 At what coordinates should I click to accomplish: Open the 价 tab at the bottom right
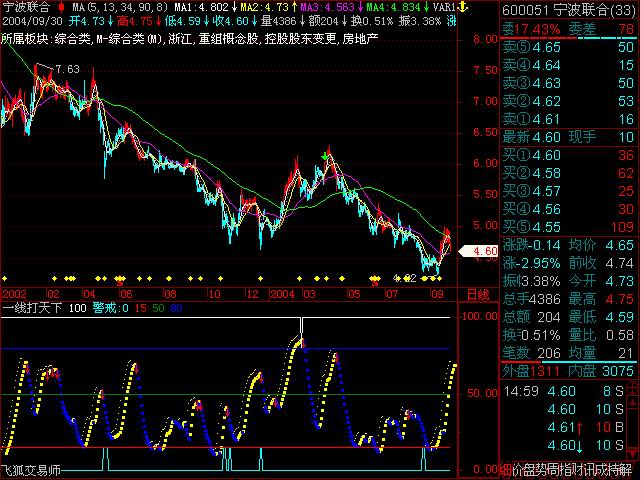[518, 470]
